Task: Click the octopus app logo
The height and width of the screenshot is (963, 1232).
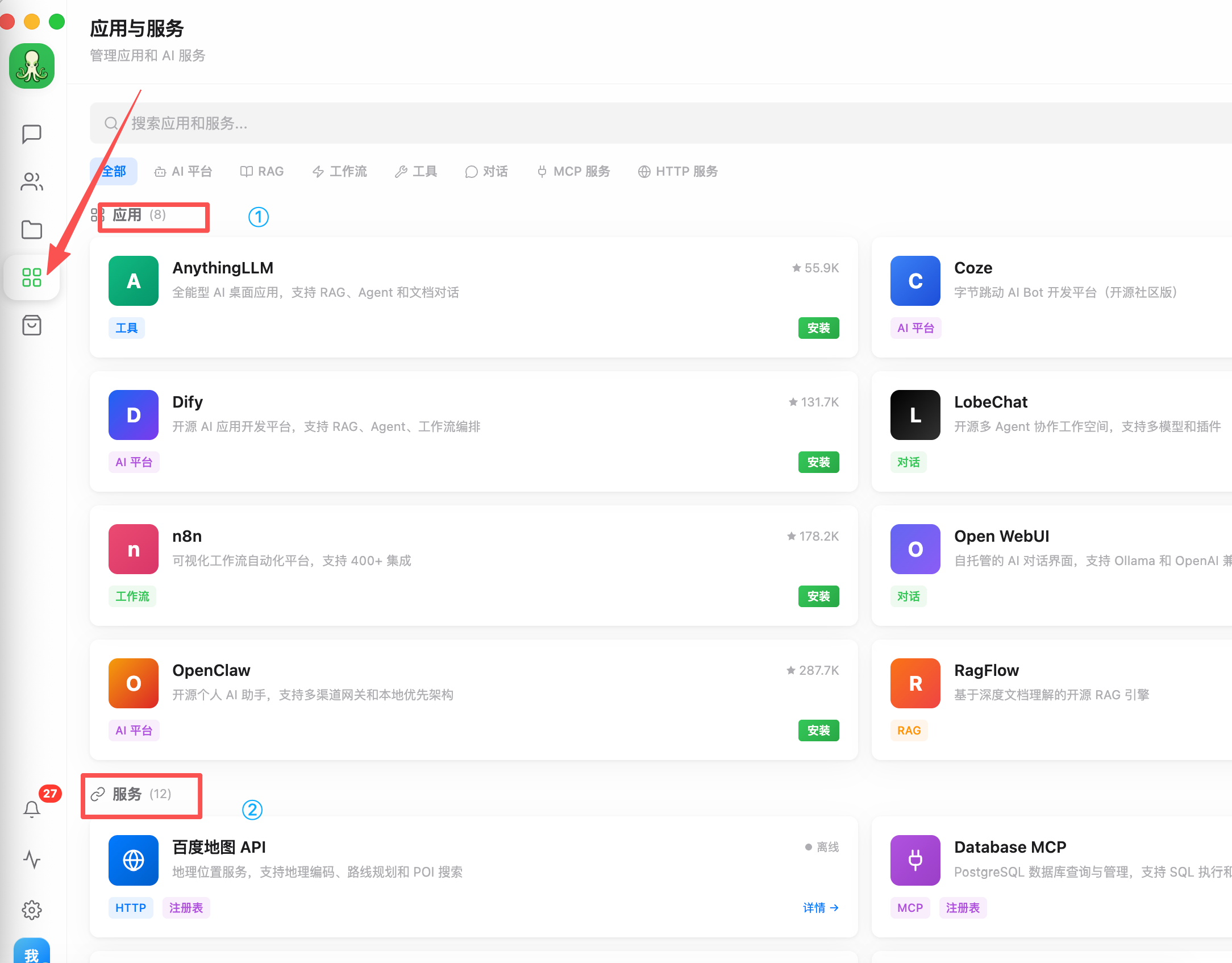Action: (x=32, y=66)
